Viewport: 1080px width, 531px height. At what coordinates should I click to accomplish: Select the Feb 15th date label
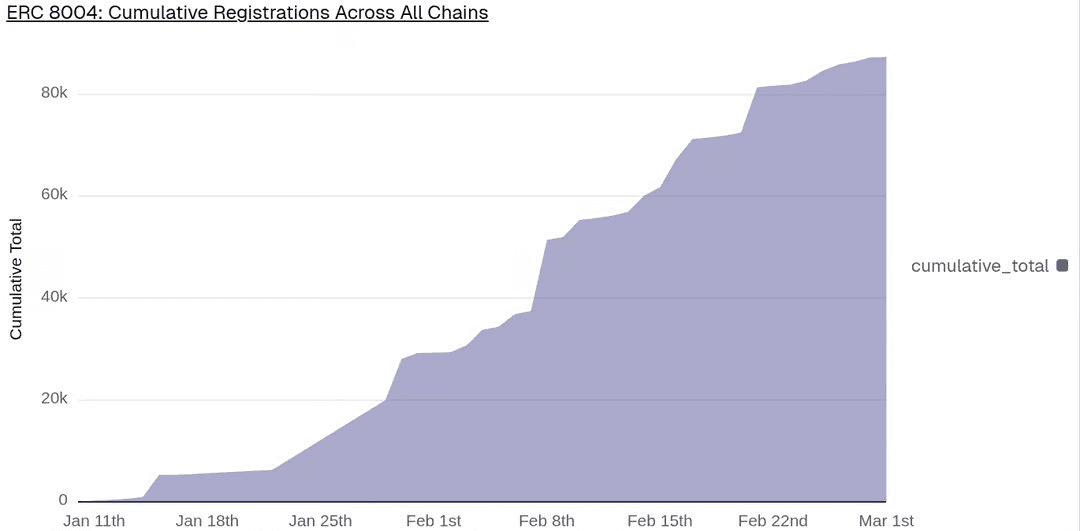(659, 521)
